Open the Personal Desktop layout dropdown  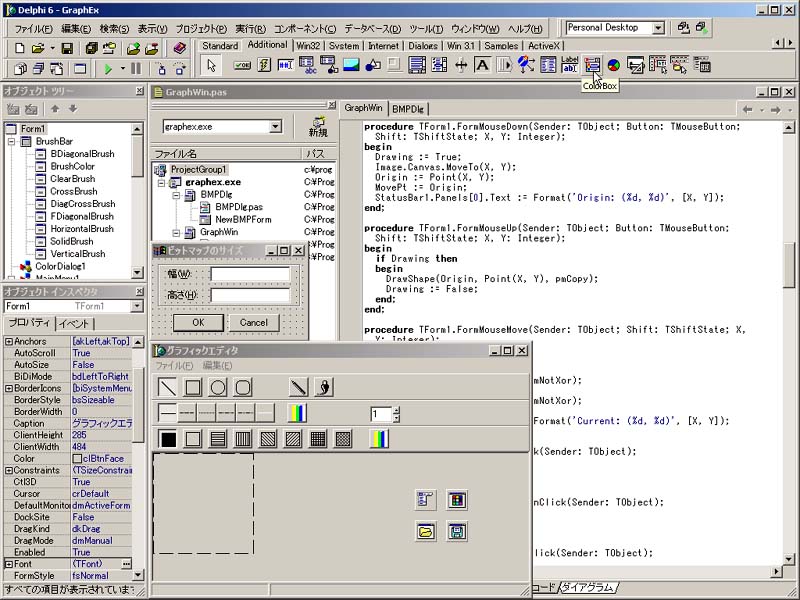click(658, 28)
